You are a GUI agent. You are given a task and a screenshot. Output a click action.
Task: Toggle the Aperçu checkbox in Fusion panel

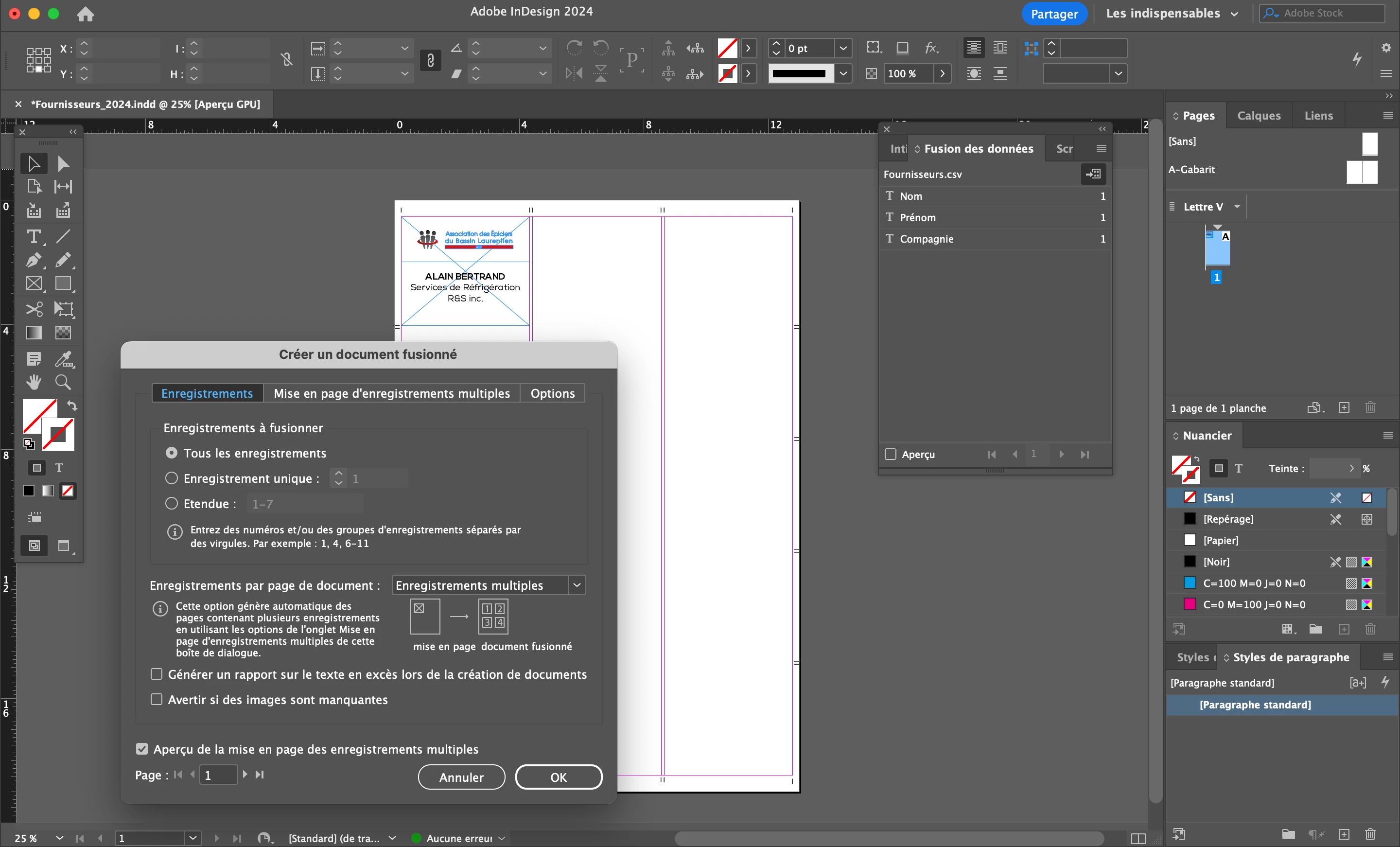pos(891,454)
